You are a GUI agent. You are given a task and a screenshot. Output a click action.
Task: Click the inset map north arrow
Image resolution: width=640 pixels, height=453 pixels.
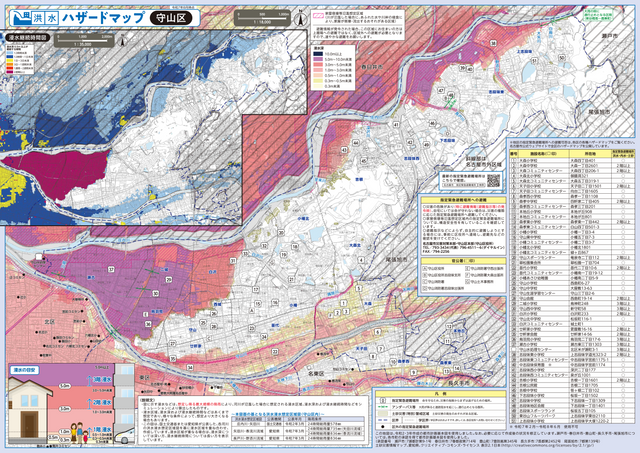click(121, 40)
